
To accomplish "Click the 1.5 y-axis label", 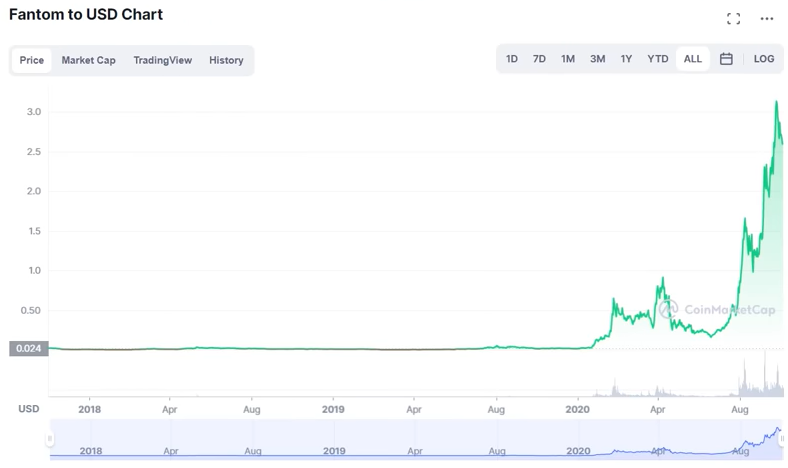I will point(34,231).
